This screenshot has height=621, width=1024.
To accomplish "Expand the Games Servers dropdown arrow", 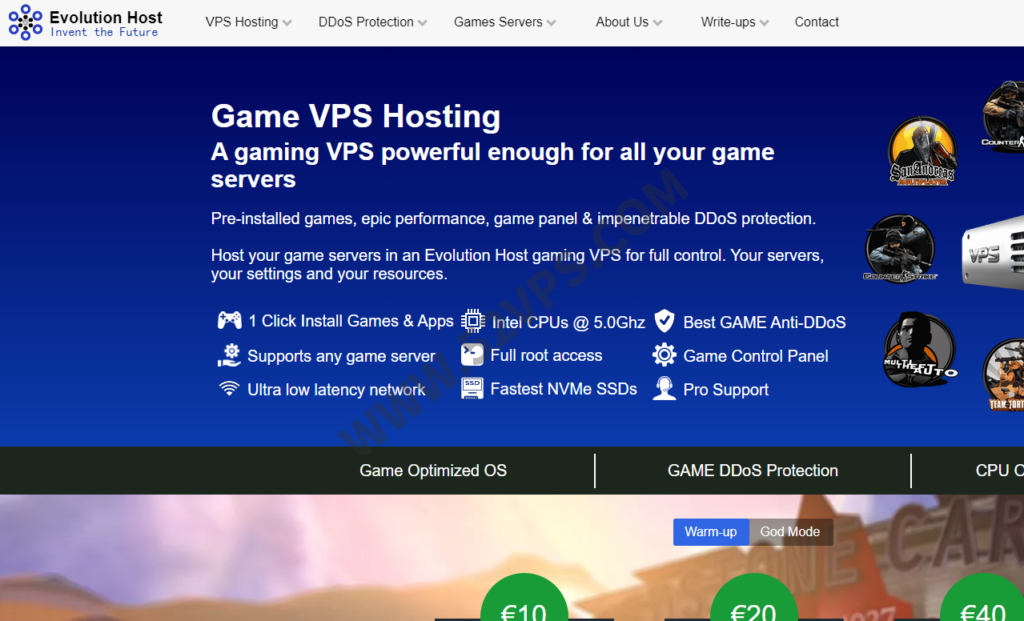I will coord(551,23).
